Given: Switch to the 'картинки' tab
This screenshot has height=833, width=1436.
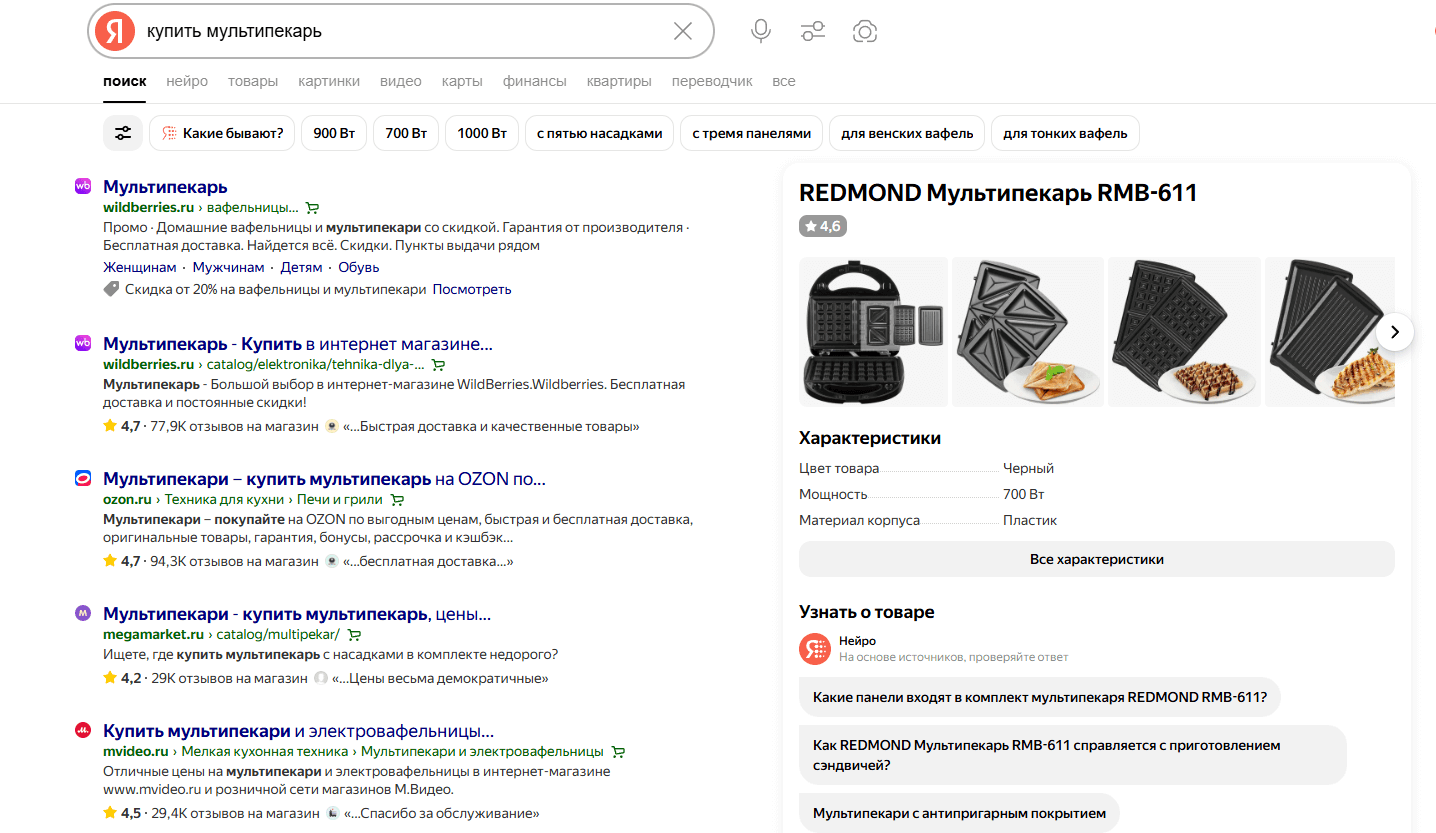Looking at the screenshot, I should coord(329,81).
